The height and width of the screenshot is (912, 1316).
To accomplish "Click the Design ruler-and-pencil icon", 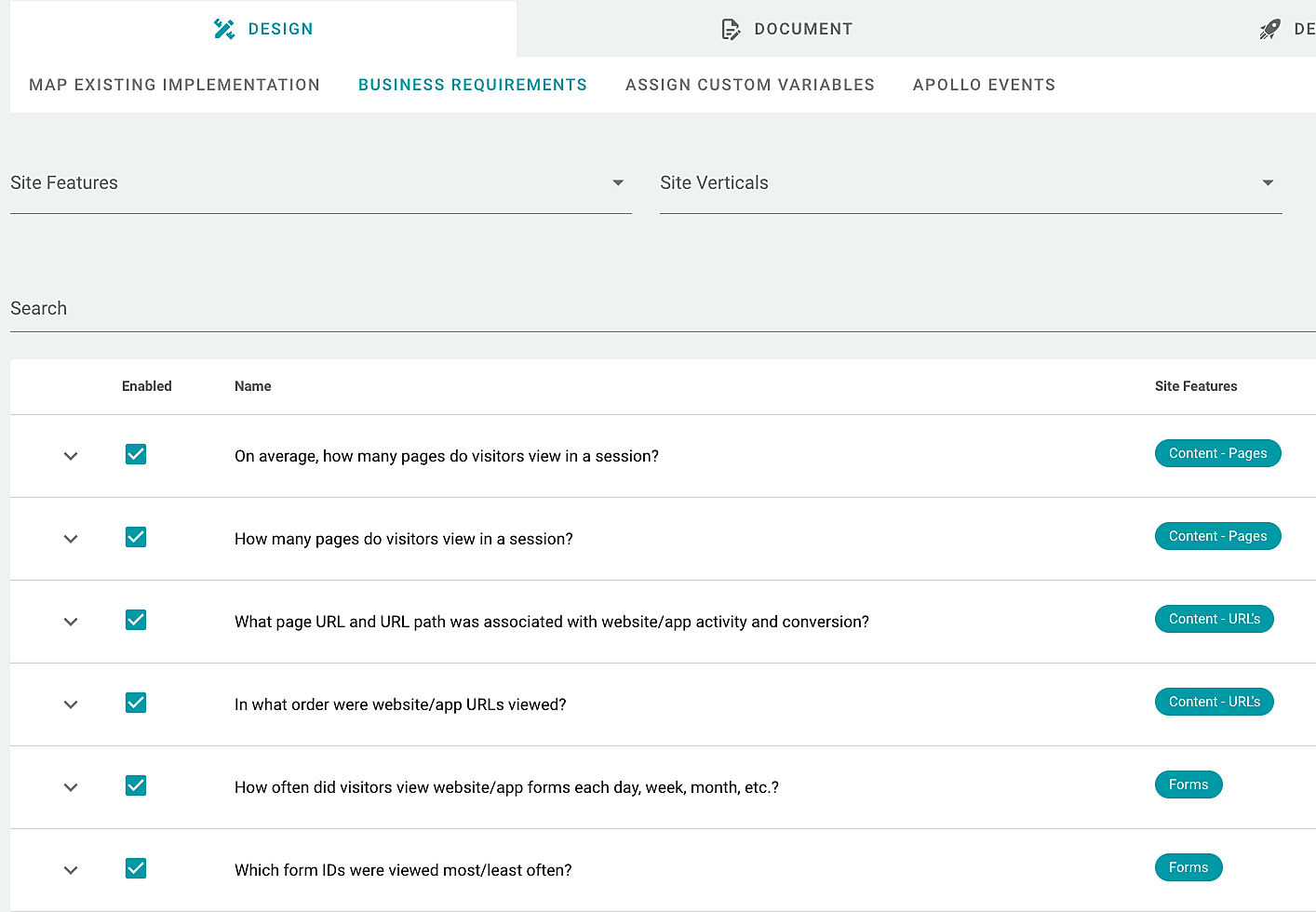I will pos(224,29).
